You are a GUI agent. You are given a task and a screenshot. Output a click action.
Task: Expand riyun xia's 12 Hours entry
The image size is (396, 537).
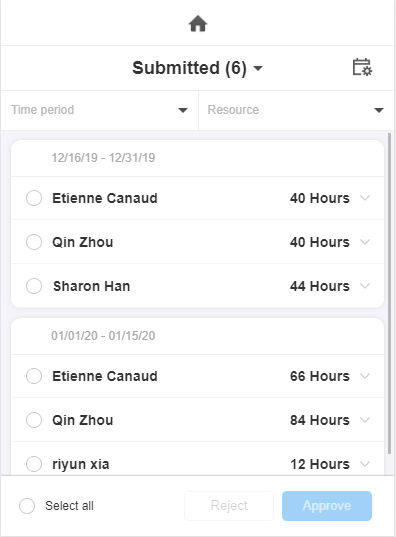coord(365,464)
